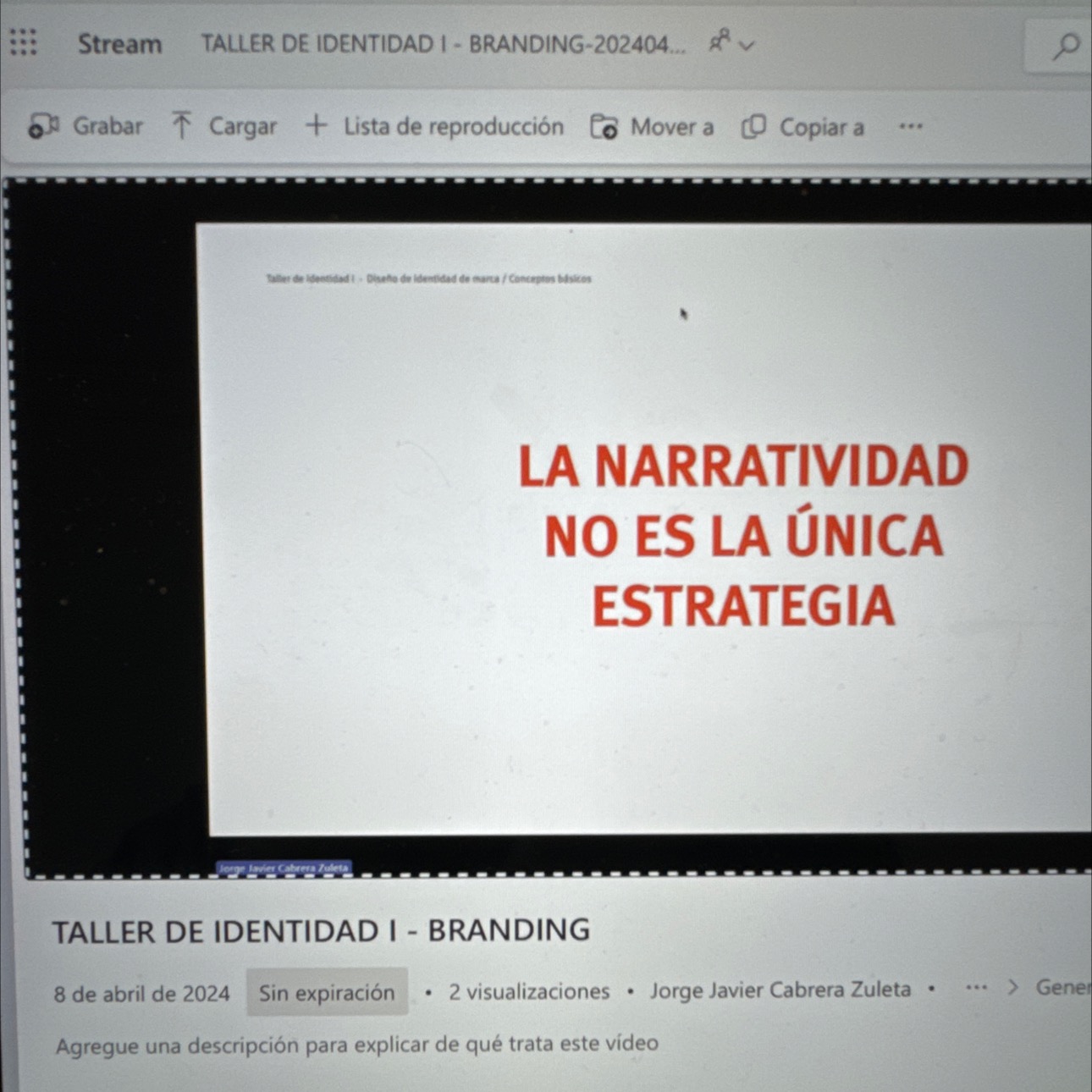Open the app launcher waffle icon
This screenshot has height=1092, width=1092.
point(23,41)
